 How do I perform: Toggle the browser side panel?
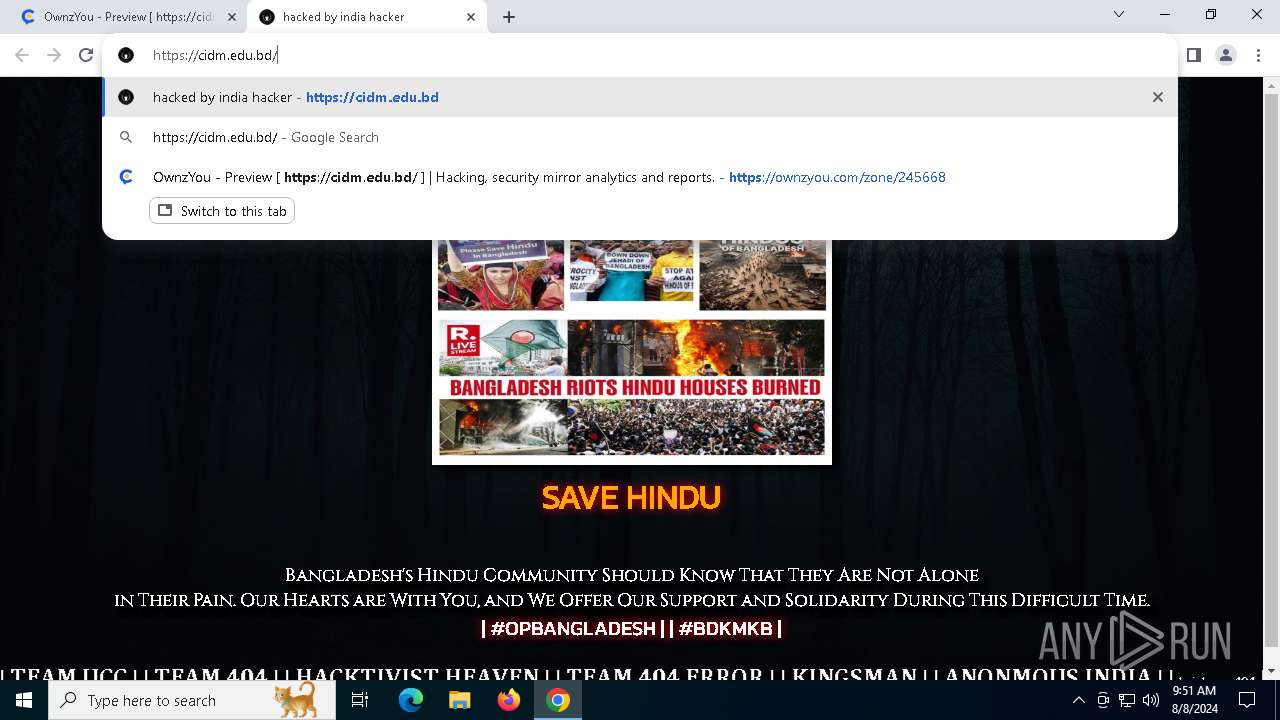pyautogui.click(x=1193, y=55)
